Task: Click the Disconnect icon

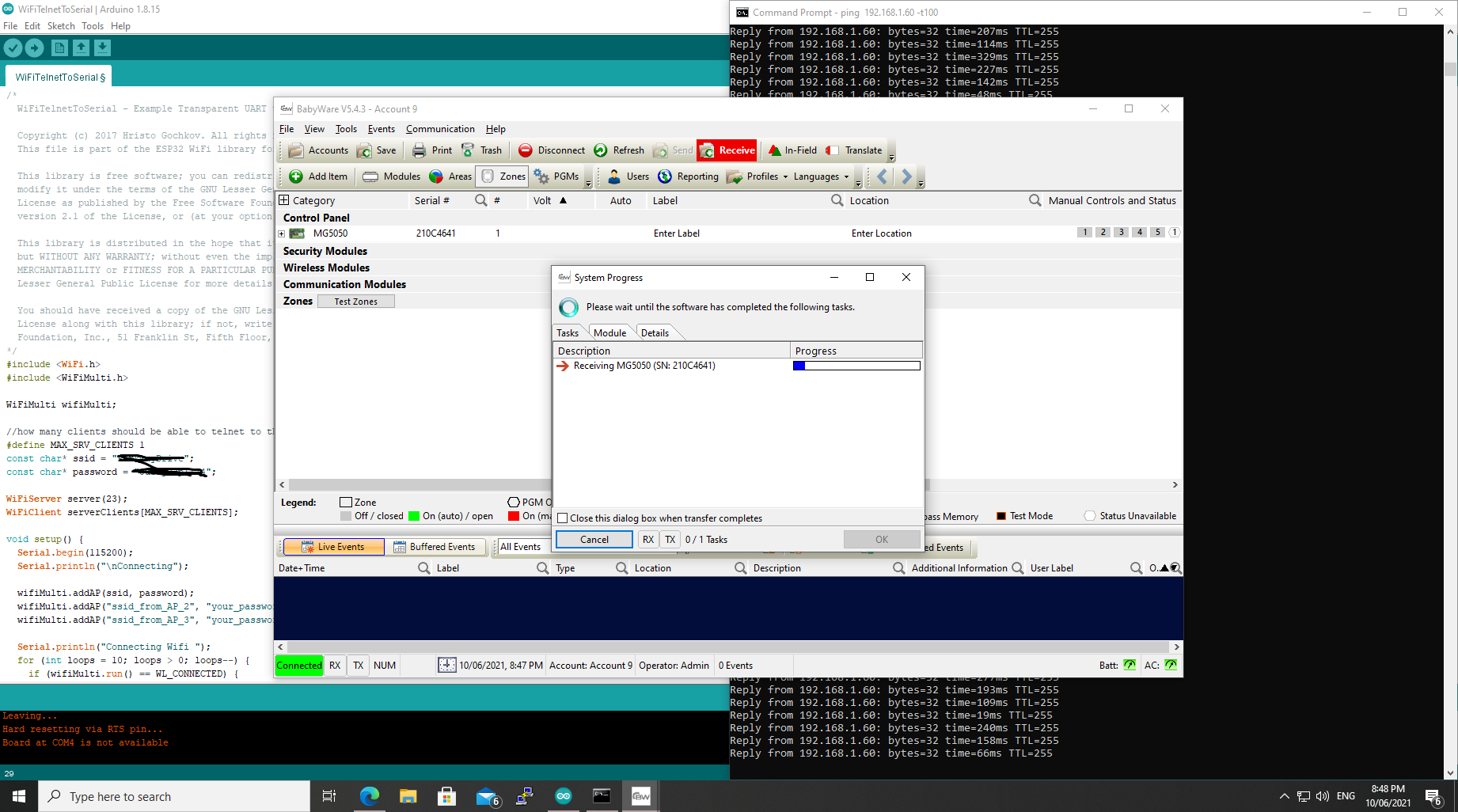Action: (550, 150)
